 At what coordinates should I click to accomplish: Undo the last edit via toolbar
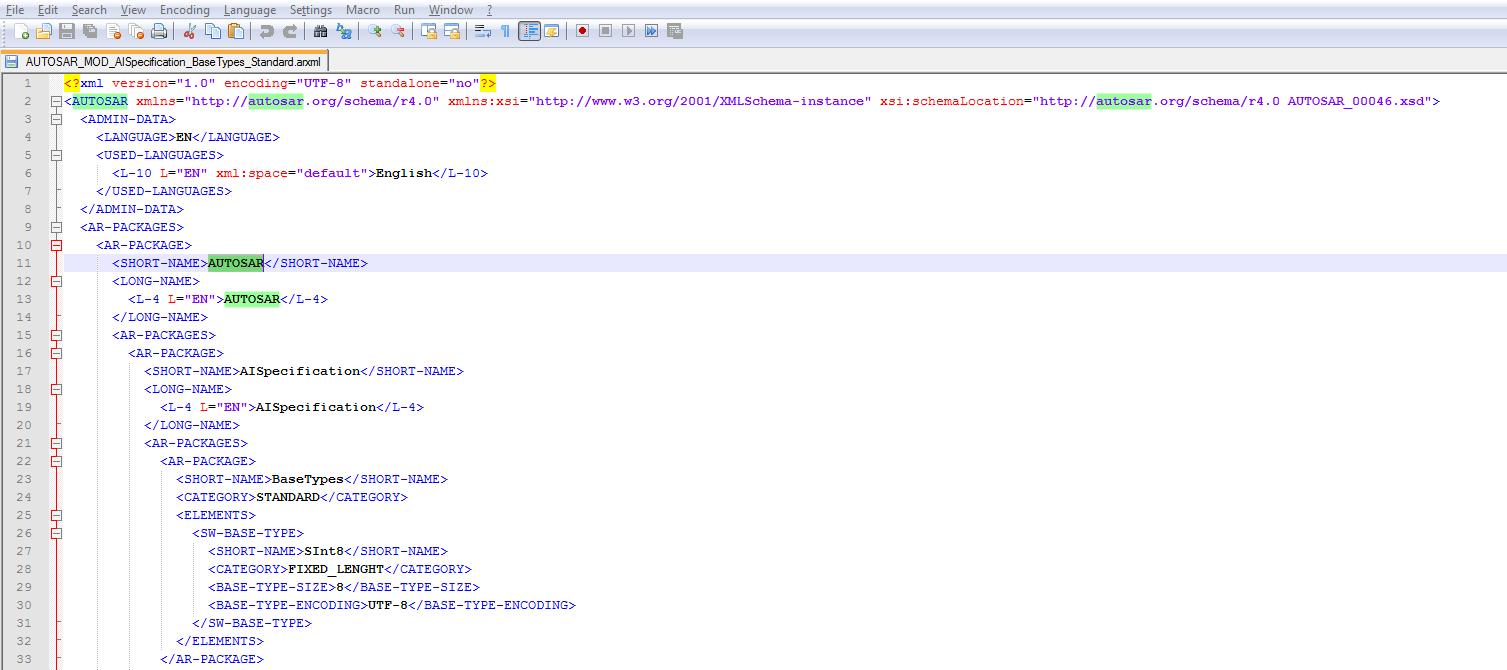tap(266, 31)
